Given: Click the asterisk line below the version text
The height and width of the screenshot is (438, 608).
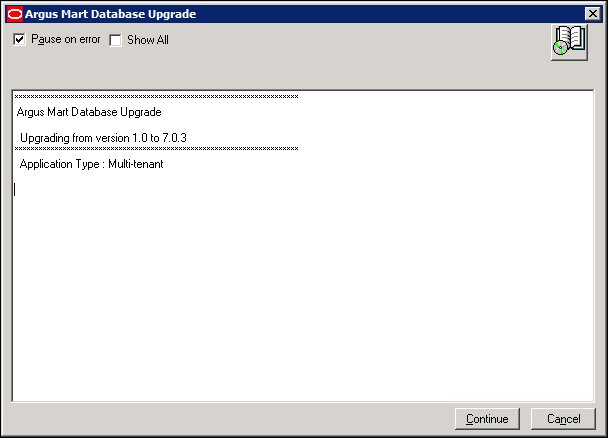Looking at the screenshot, I should tap(156, 148).
